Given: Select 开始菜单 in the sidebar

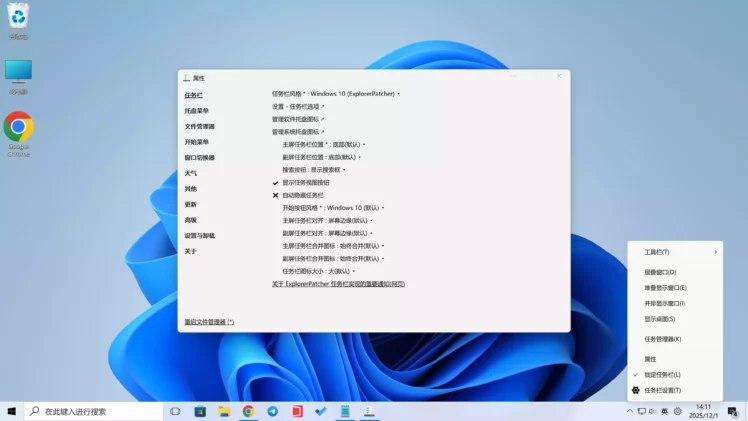Looking at the screenshot, I should (197, 142).
